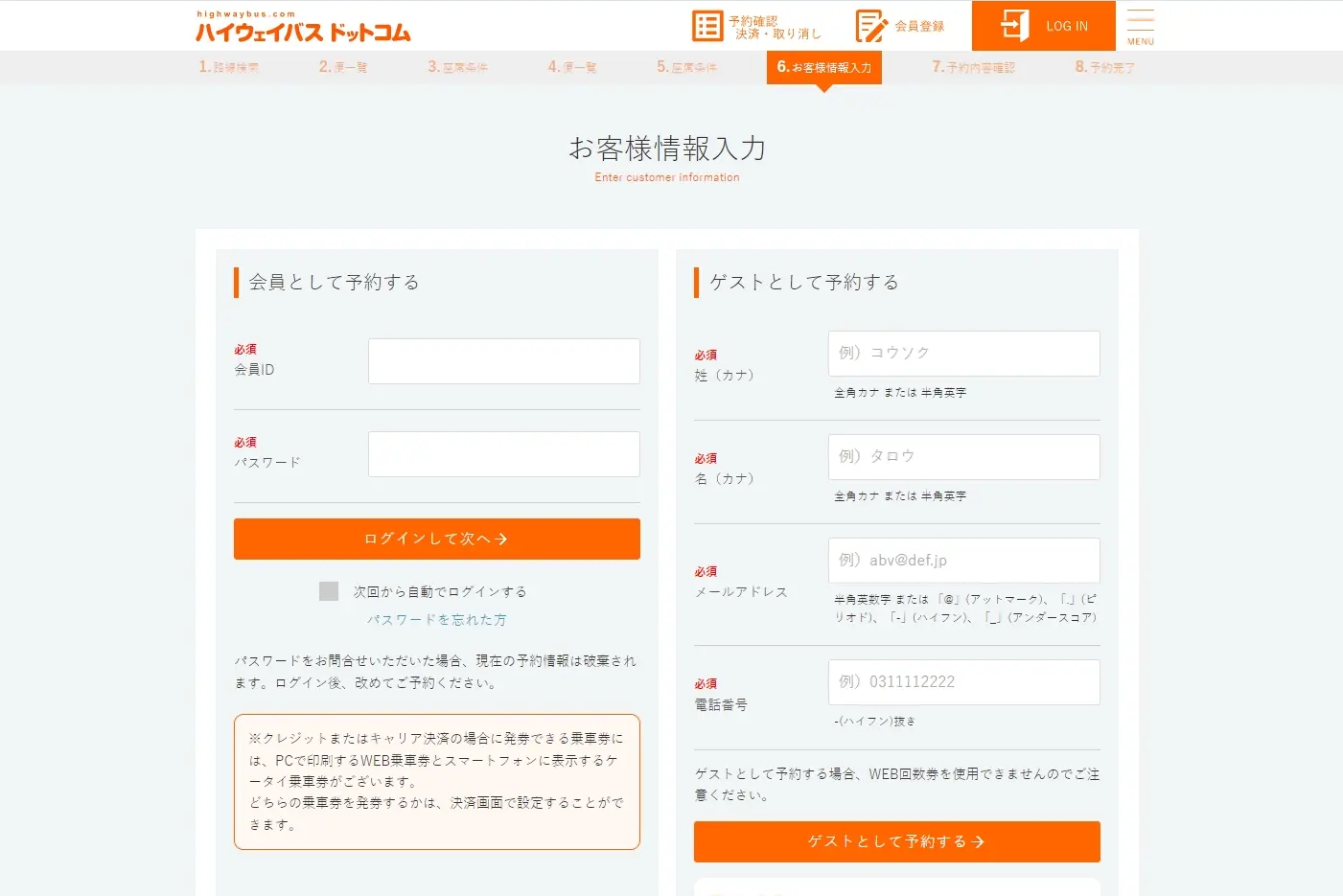Click the メールアドレス input field
Image resolution: width=1343 pixels, height=896 pixels.
pos(962,560)
